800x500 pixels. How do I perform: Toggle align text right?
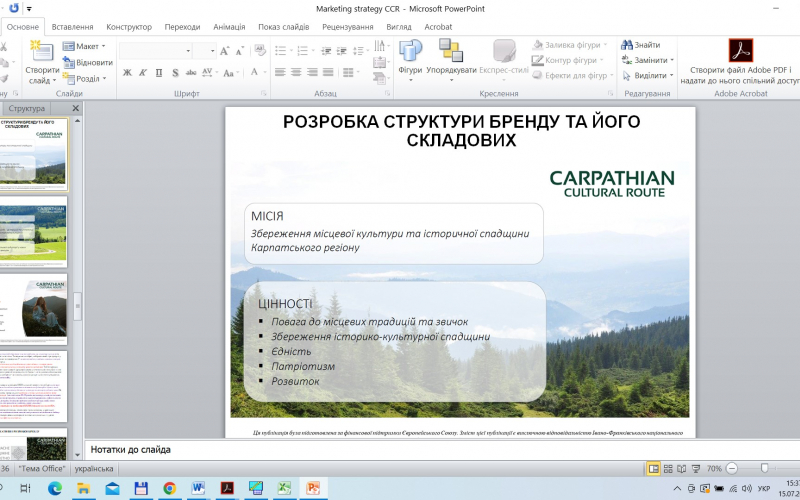312,72
